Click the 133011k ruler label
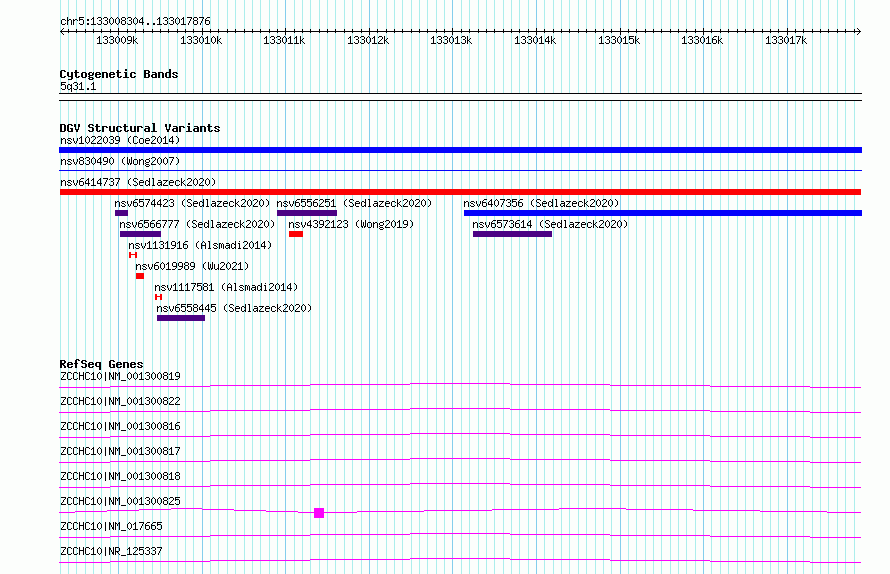Viewport: 890px width, 574px height. pyautogui.click(x=284, y=40)
